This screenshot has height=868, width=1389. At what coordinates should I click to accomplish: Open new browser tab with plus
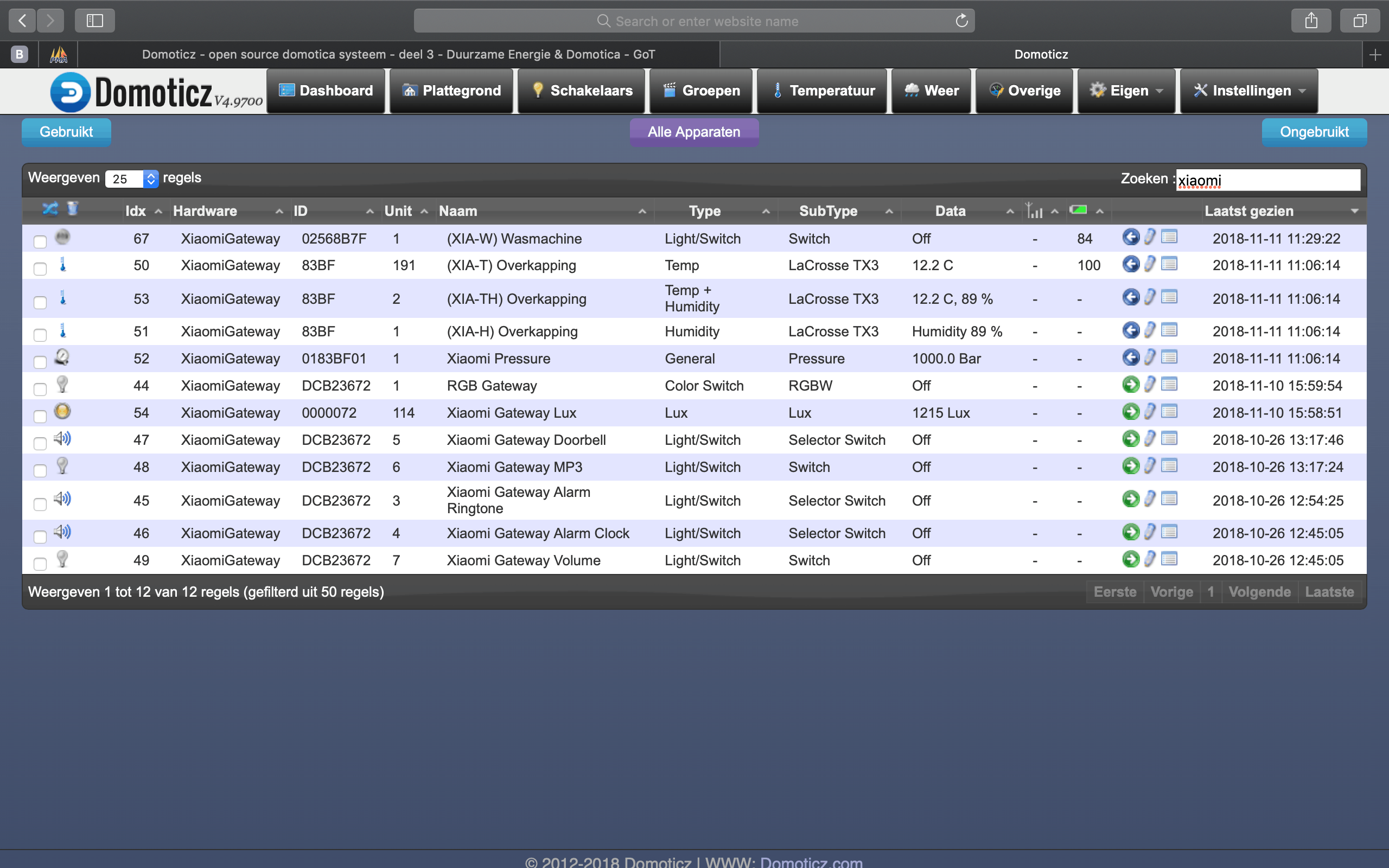coord(1375,55)
